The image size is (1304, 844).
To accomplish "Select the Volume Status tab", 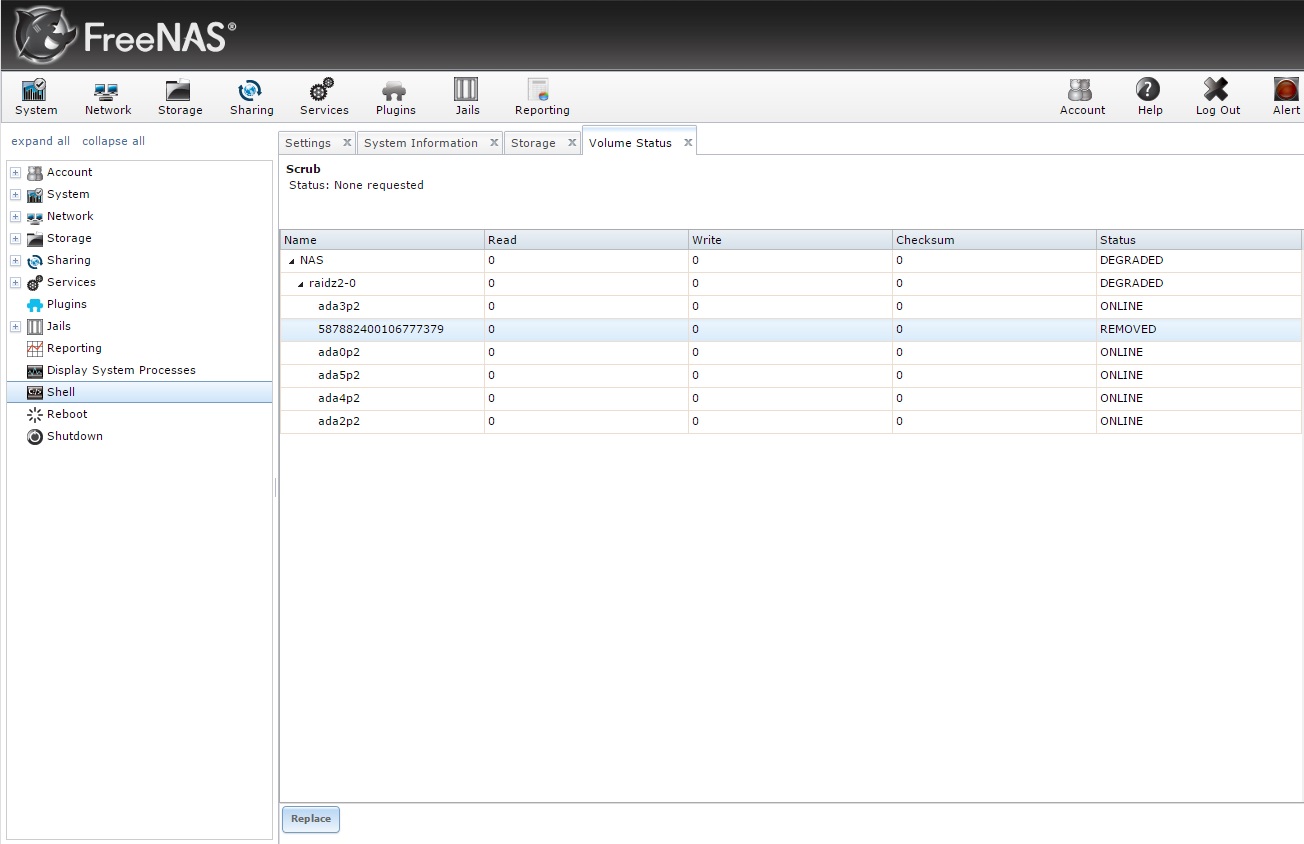I will (x=630, y=143).
